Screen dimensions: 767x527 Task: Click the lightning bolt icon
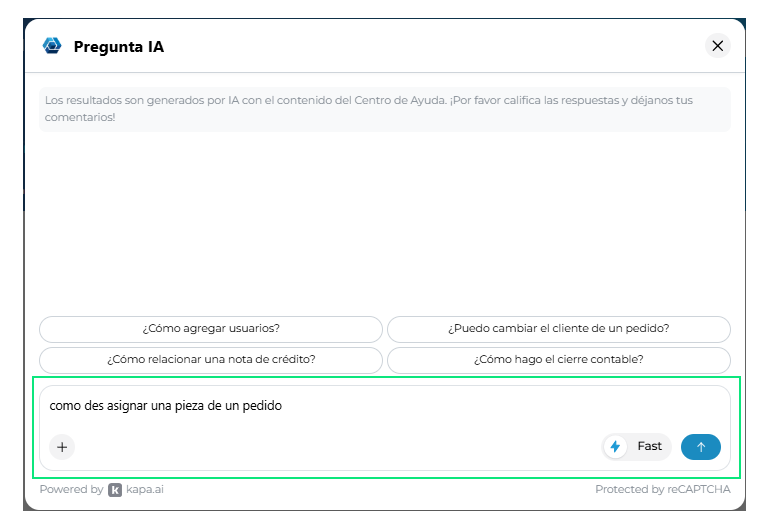(615, 446)
